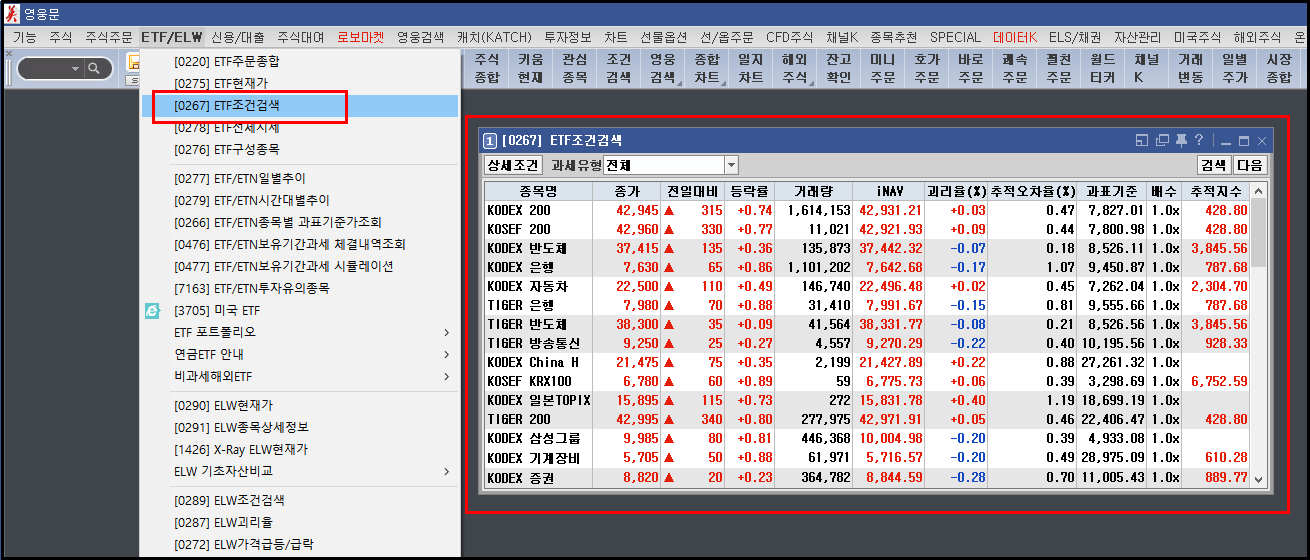This screenshot has width=1310, height=560.
Task: Click the 상세조건 button
Action: pos(514,165)
